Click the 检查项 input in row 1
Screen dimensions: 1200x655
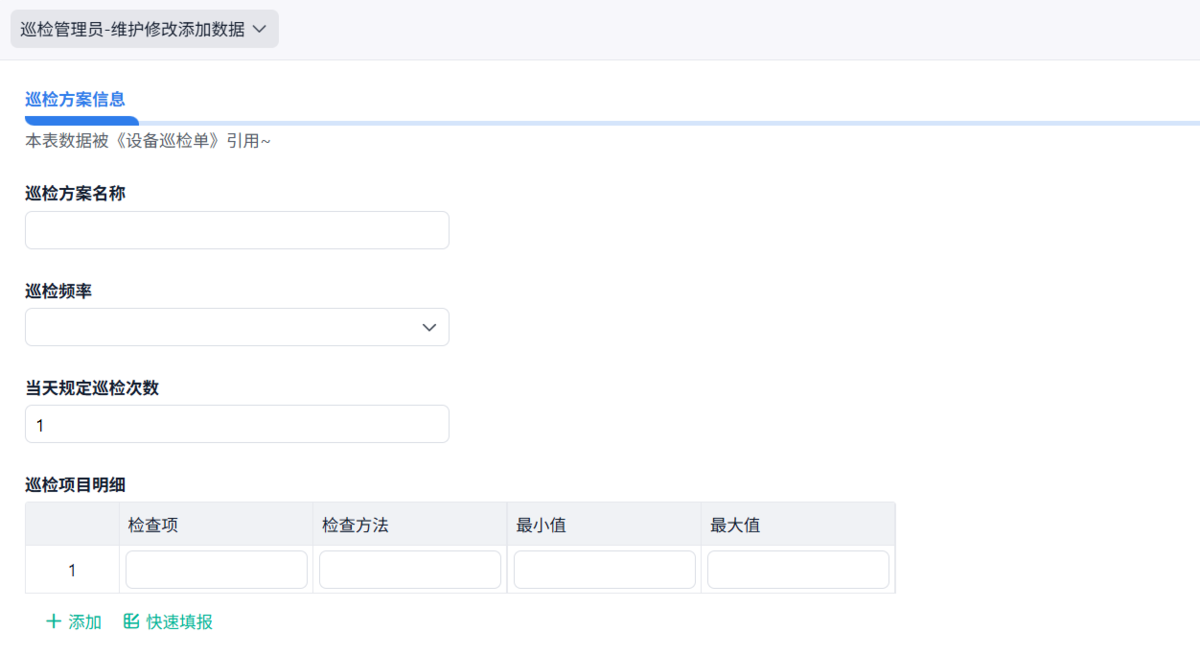pyautogui.click(x=216, y=570)
